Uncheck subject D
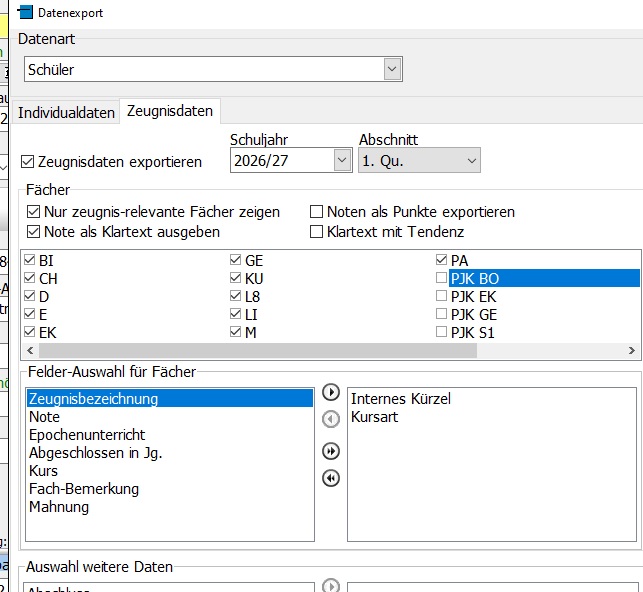The image size is (643, 592). (30, 296)
